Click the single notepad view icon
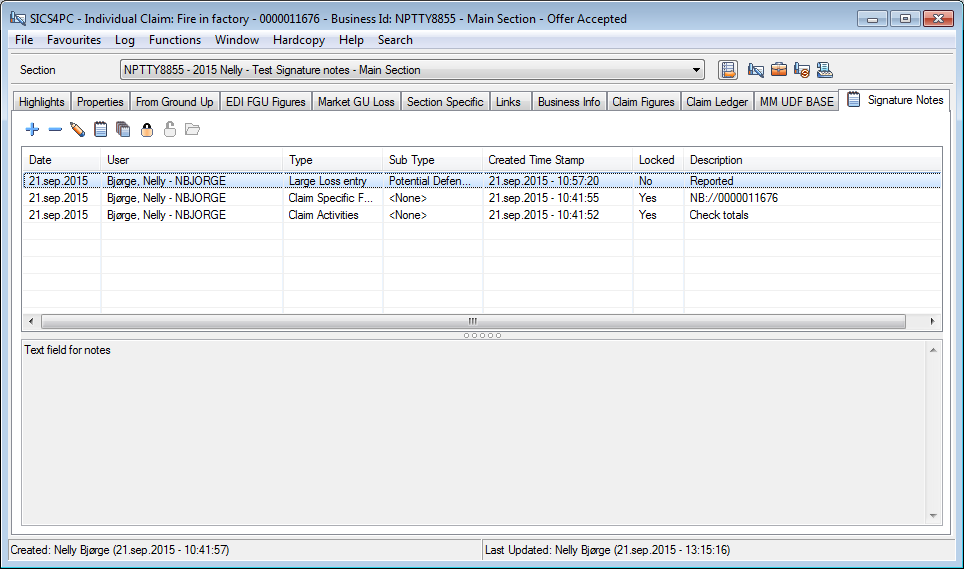Screen dimensions: 964x569 coord(100,129)
